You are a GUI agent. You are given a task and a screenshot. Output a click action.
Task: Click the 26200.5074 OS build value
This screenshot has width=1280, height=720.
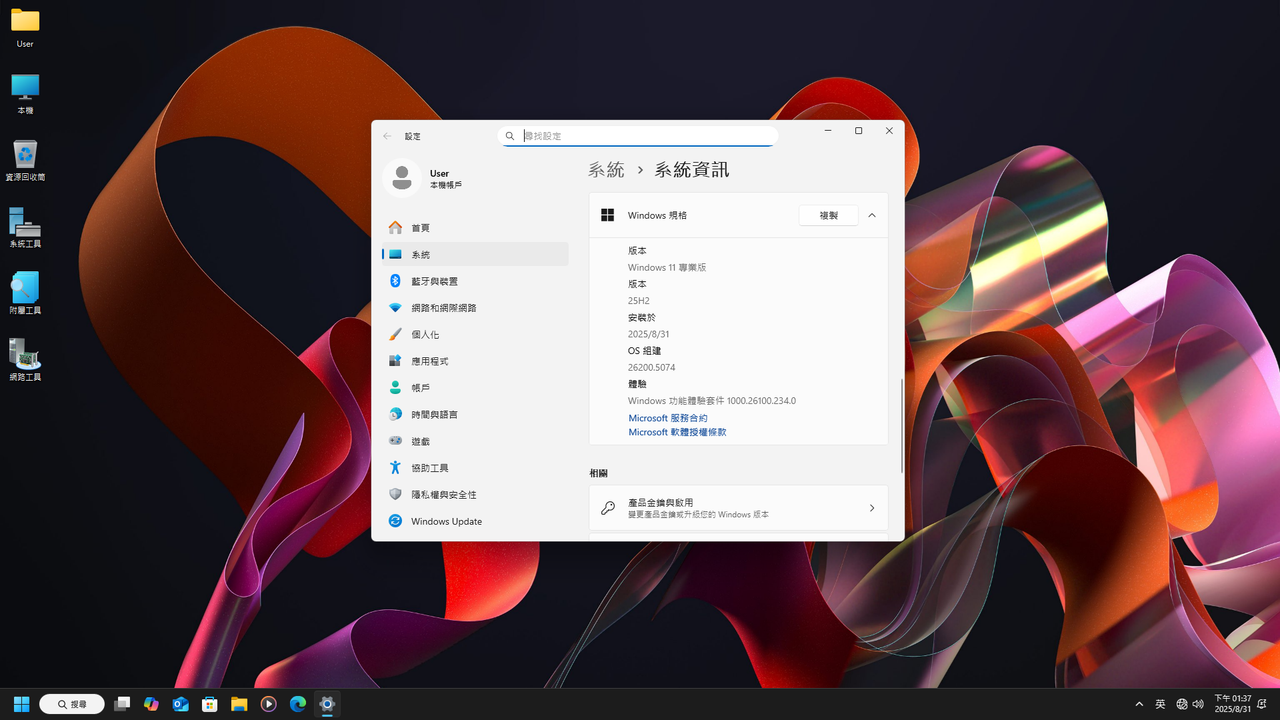pyautogui.click(x=652, y=368)
